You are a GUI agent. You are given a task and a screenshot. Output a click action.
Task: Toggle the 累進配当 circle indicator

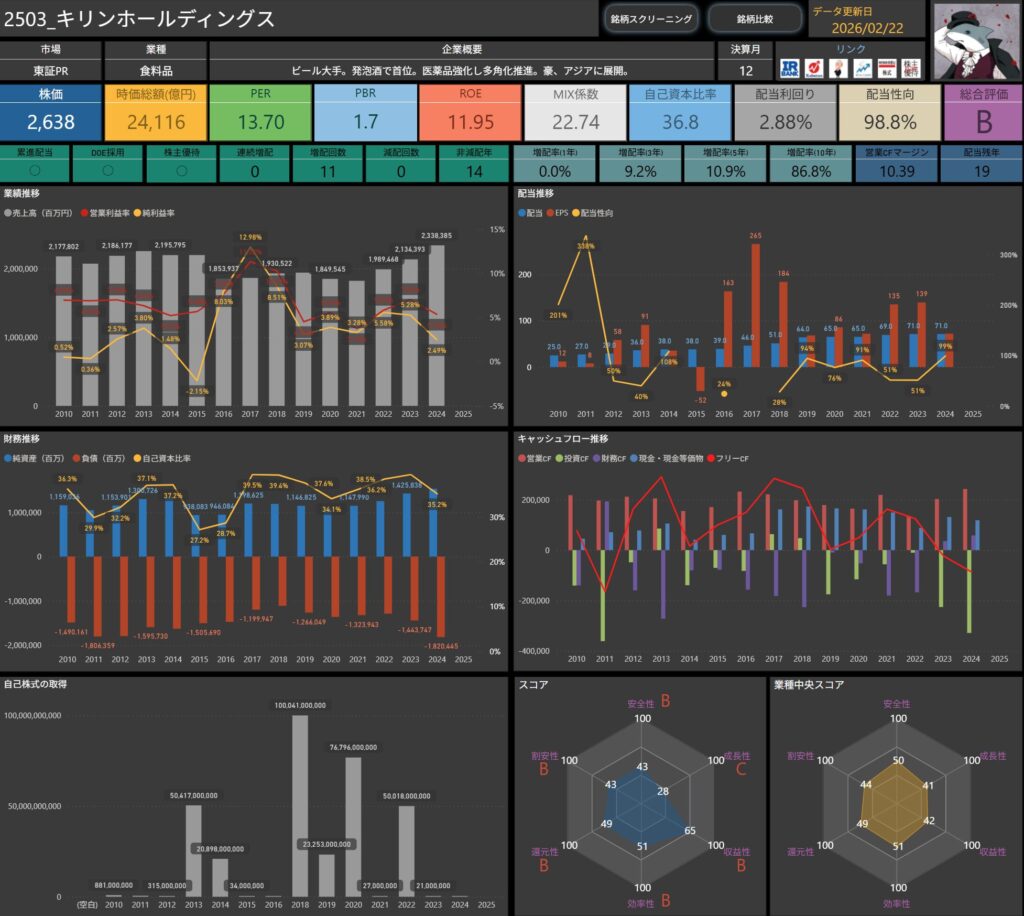point(36,171)
